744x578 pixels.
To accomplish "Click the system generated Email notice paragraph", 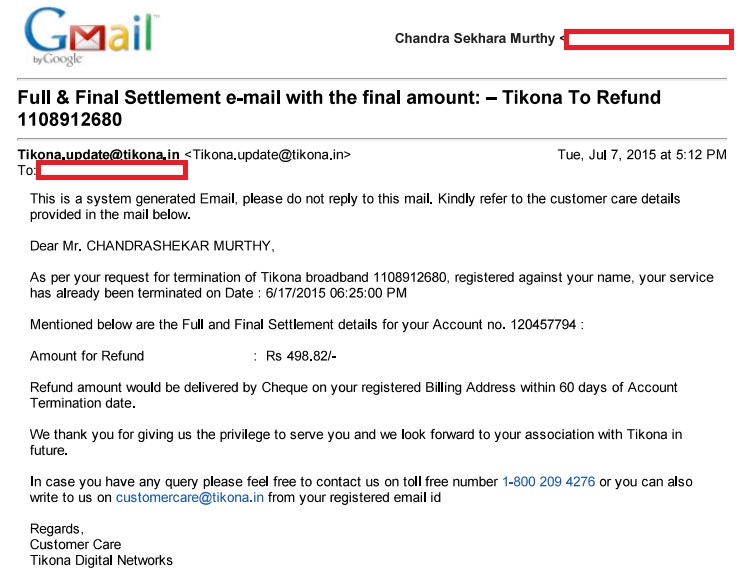I will (x=355, y=206).
